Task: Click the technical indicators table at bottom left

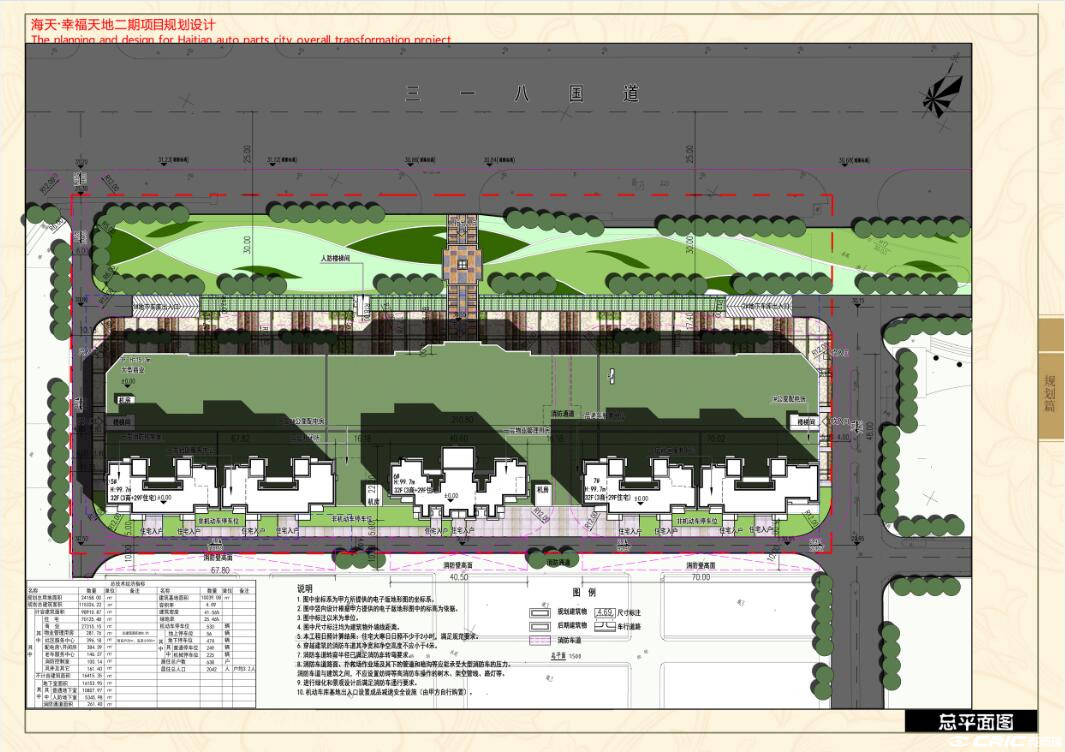Action: tap(141, 645)
